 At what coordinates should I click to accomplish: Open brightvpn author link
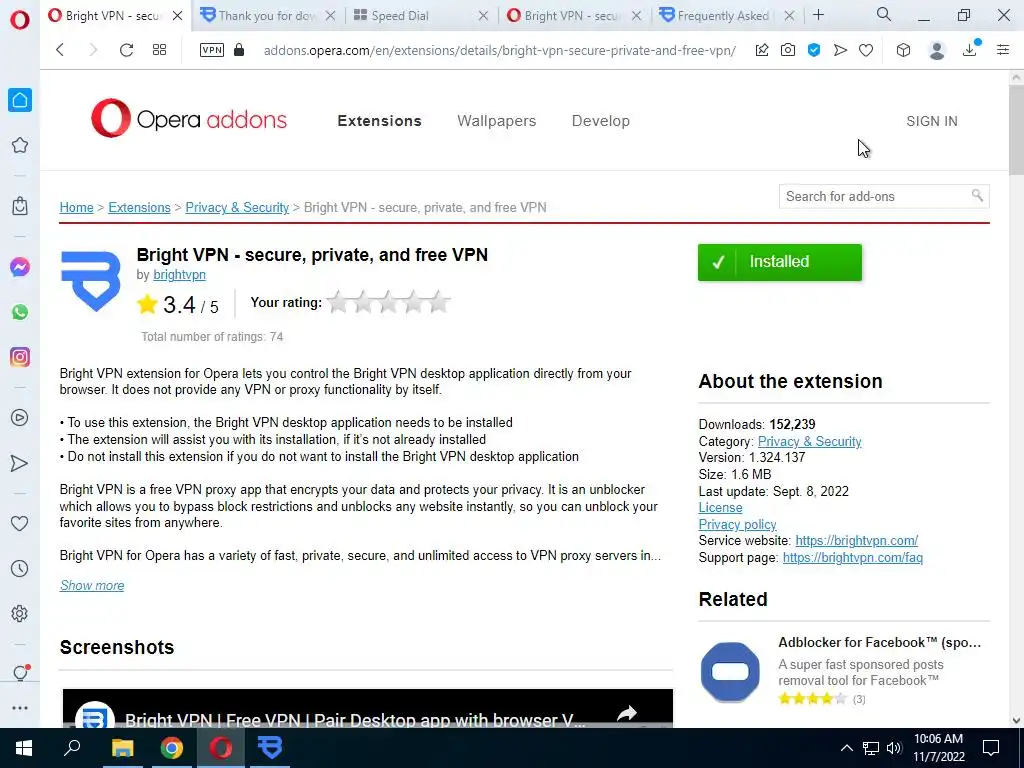pyautogui.click(x=180, y=275)
